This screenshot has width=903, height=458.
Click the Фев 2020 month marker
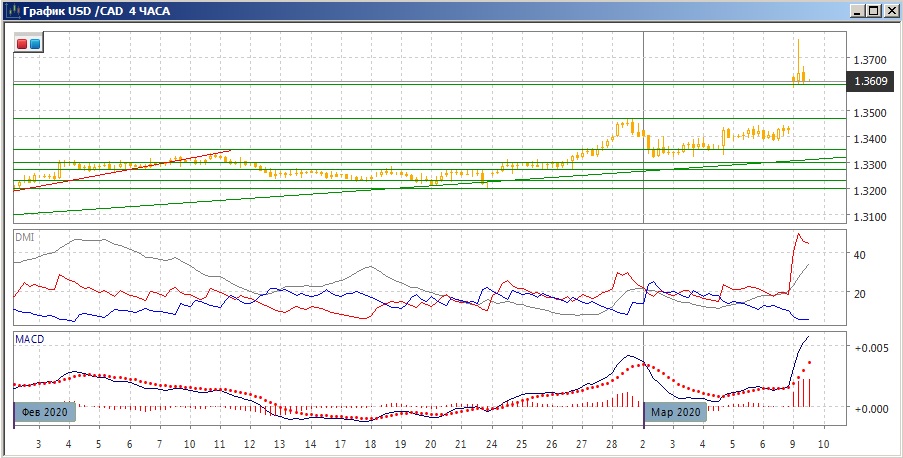44,412
